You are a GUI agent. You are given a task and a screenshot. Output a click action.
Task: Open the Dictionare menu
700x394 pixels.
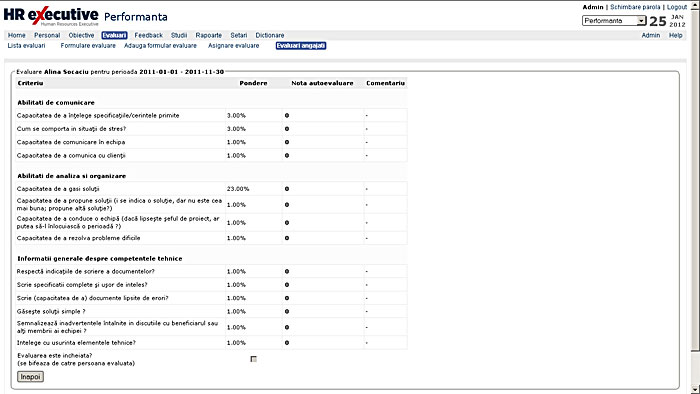coord(270,35)
